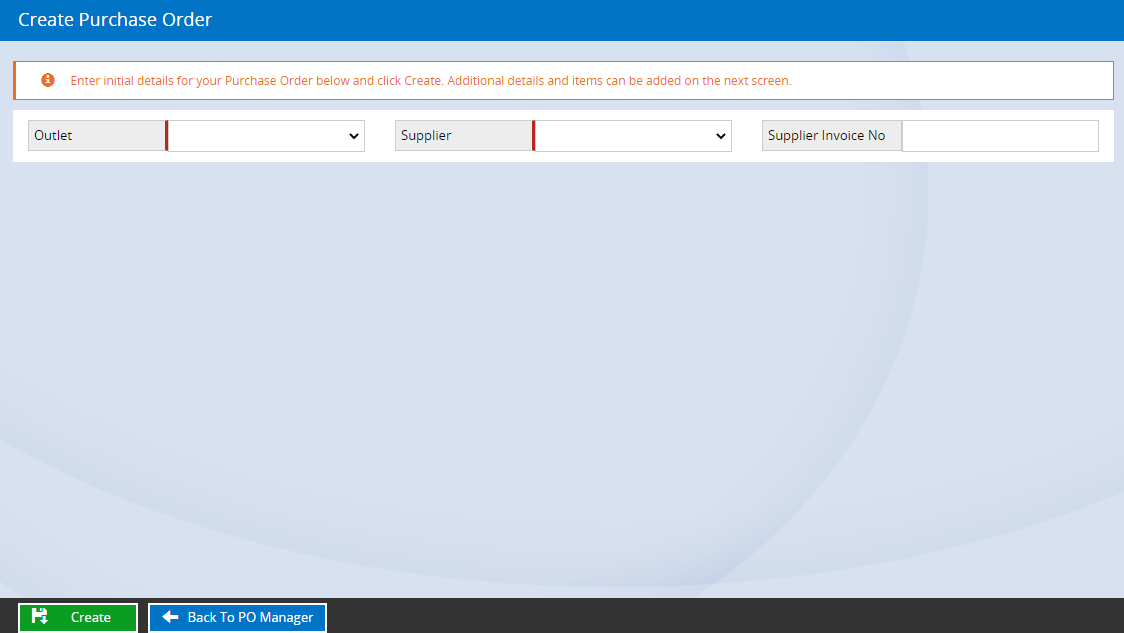Click the 'Create Purchase Order' page title
Image resolution: width=1124 pixels, height=633 pixels.
point(115,19)
